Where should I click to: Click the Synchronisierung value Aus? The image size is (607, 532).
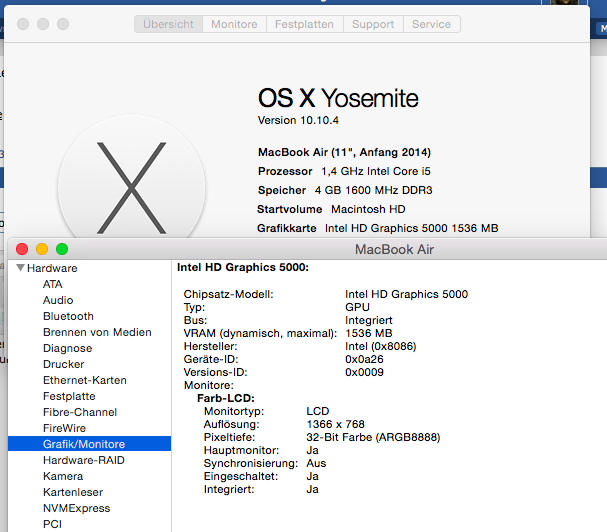coord(316,463)
